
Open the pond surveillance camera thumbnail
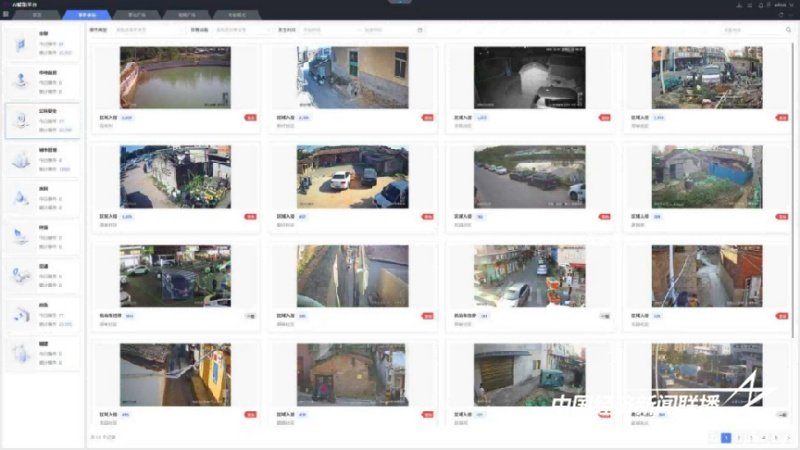175,78
